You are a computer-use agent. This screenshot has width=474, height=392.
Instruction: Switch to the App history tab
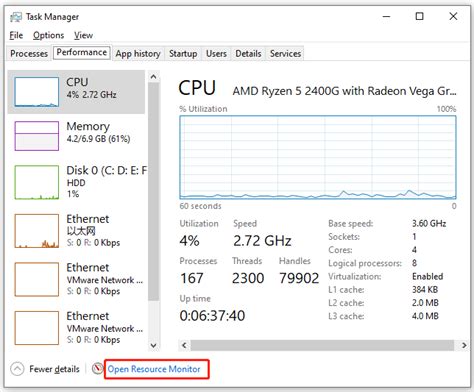coord(138,53)
